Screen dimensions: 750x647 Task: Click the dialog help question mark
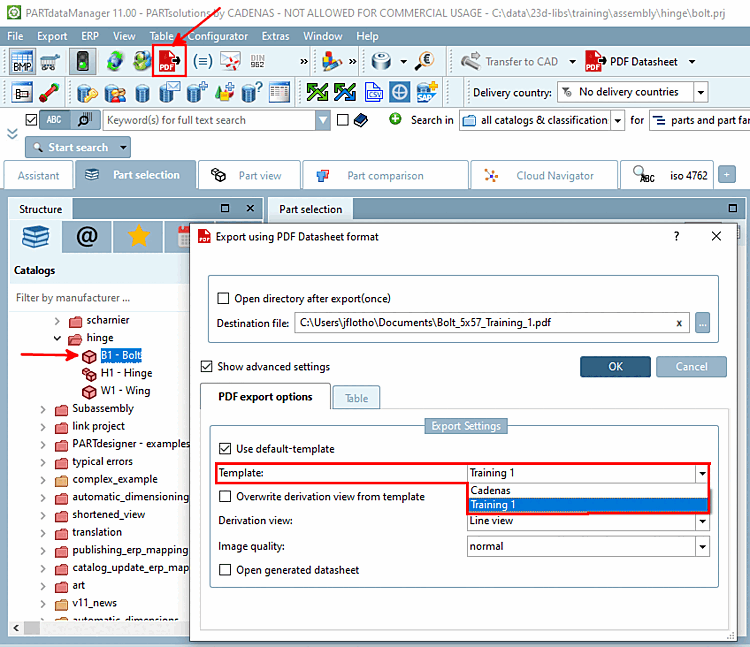[676, 236]
